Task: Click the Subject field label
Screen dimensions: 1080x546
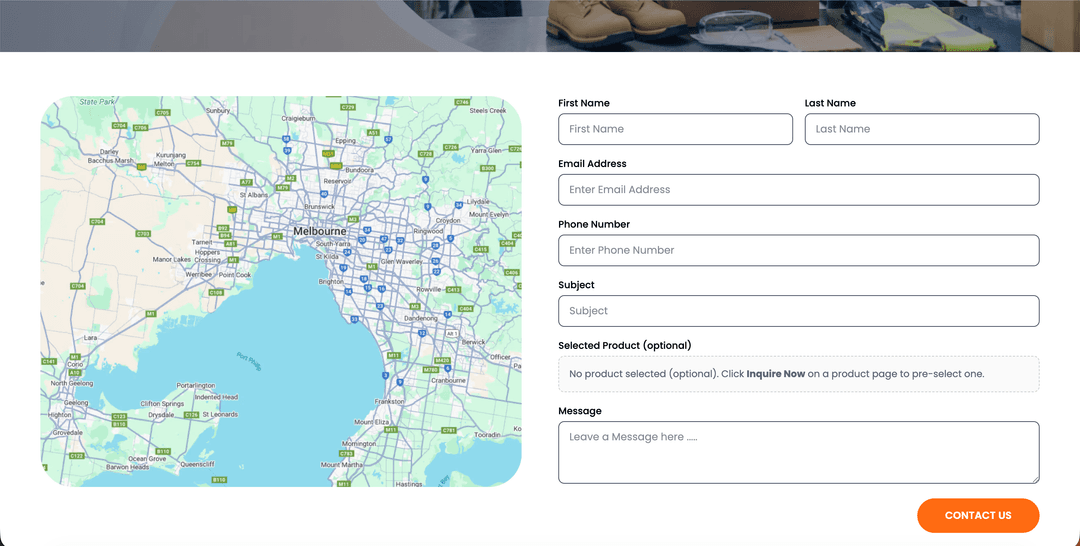Action: coord(576,285)
